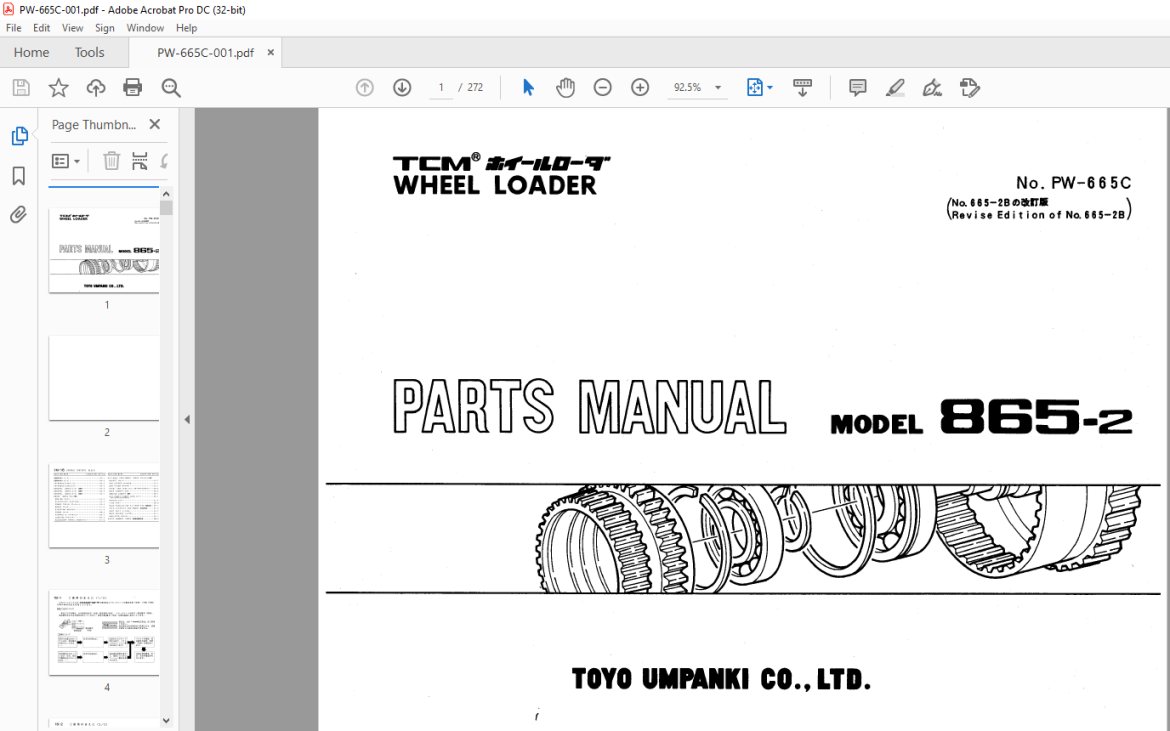Zoom in with the plus circle
1170x731 pixels.
coord(640,88)
